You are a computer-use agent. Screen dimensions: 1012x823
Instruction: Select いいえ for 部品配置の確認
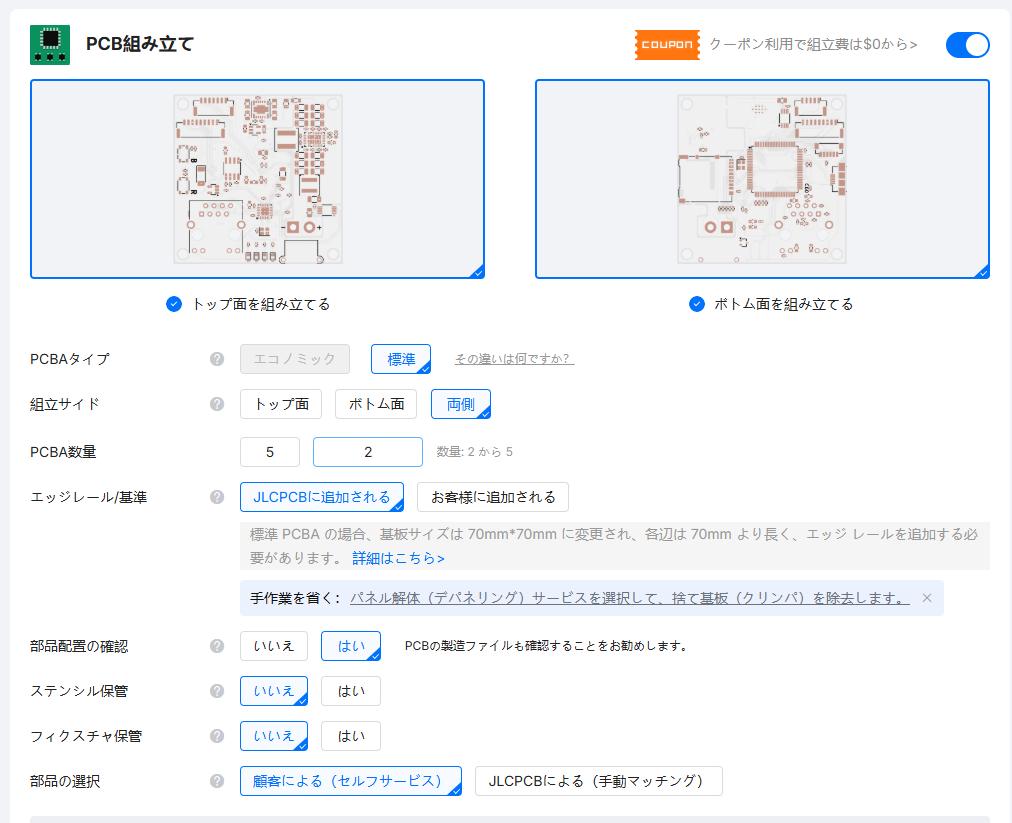tap(274, 646)
